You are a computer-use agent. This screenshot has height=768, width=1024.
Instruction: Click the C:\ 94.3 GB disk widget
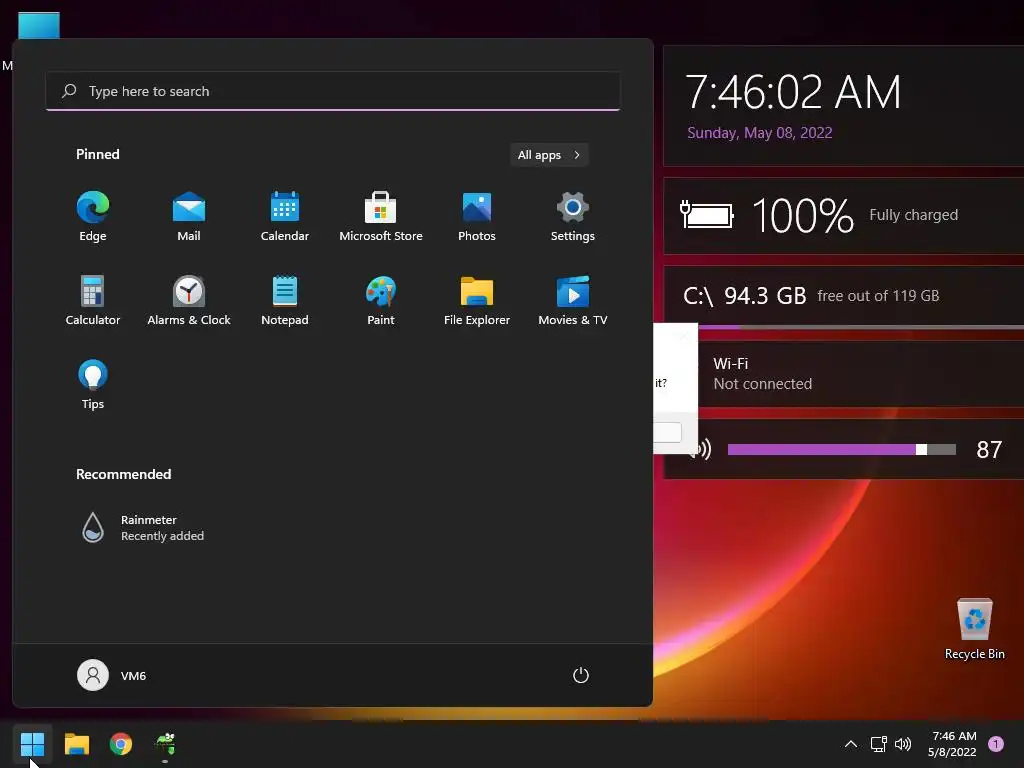844,296
